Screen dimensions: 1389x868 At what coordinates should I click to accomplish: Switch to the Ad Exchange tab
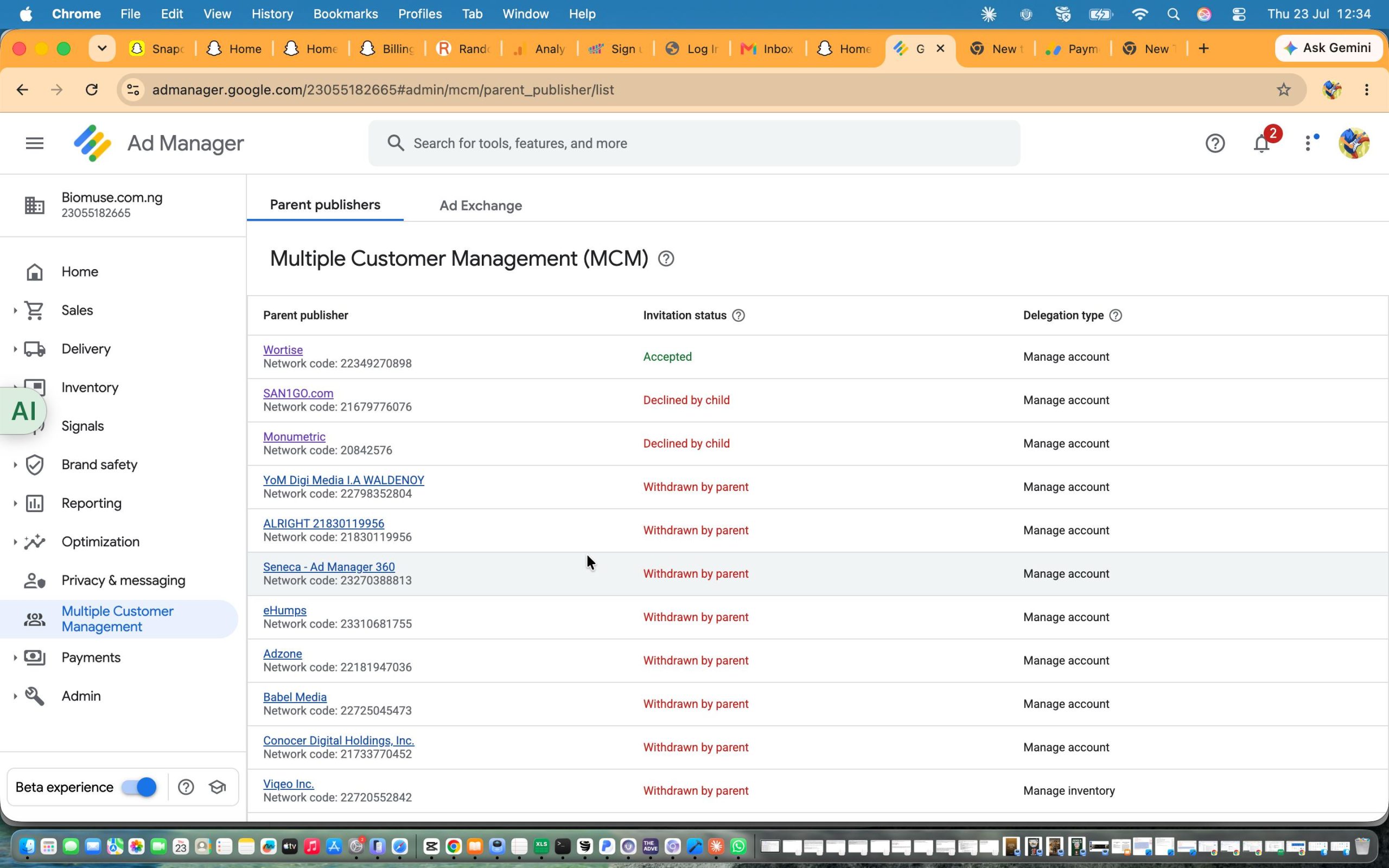click(x=480, y=206)
